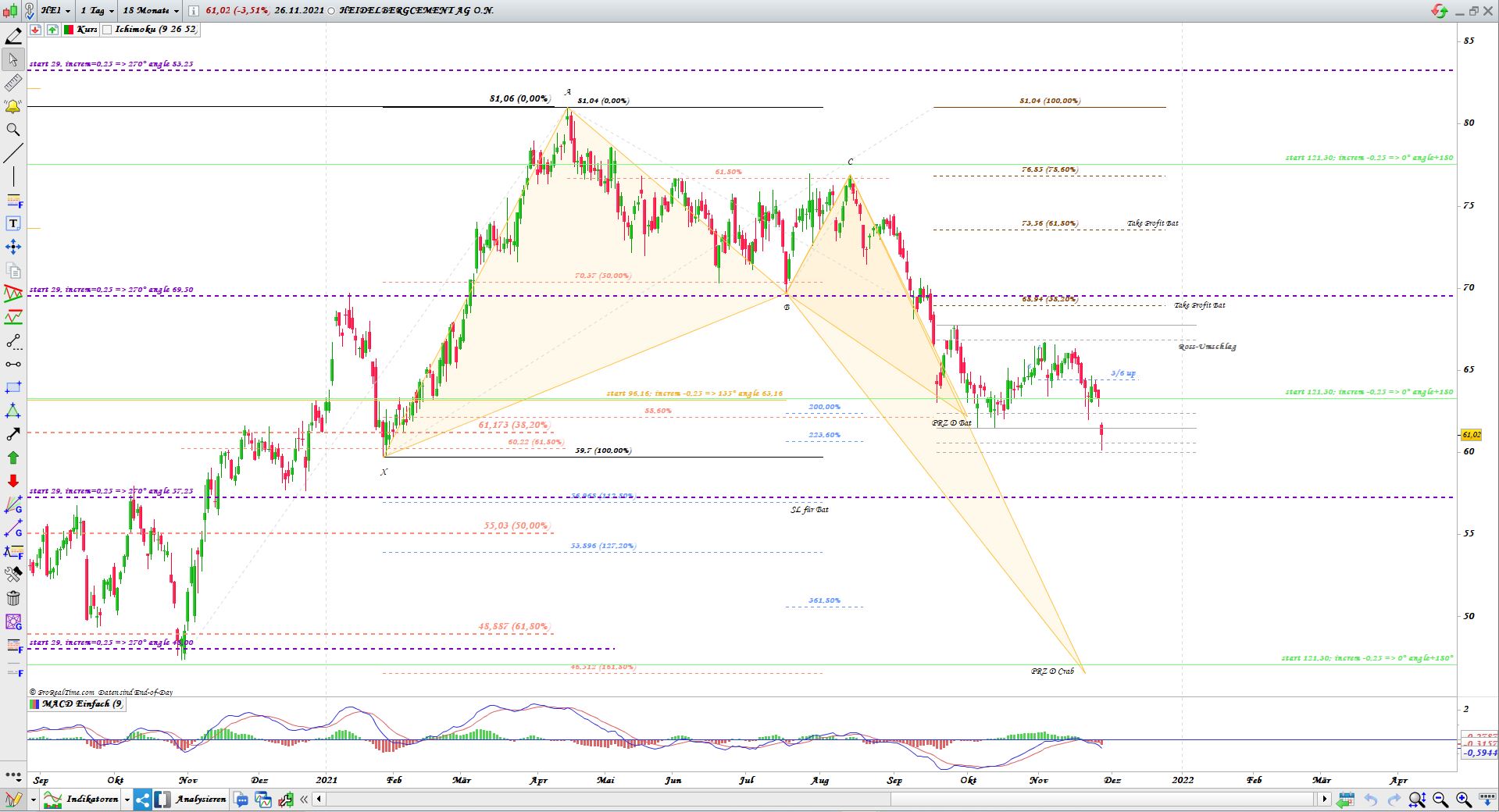Collapse toolbar with double chevron
This screenshot has width=1499, height=812.
pyautogui.click(x=304, y=800)
